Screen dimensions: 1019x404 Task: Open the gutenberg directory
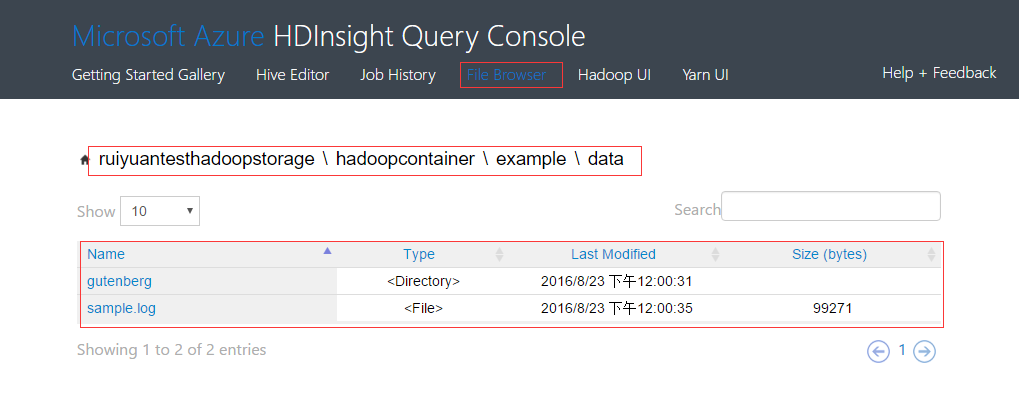pos(119,281)
